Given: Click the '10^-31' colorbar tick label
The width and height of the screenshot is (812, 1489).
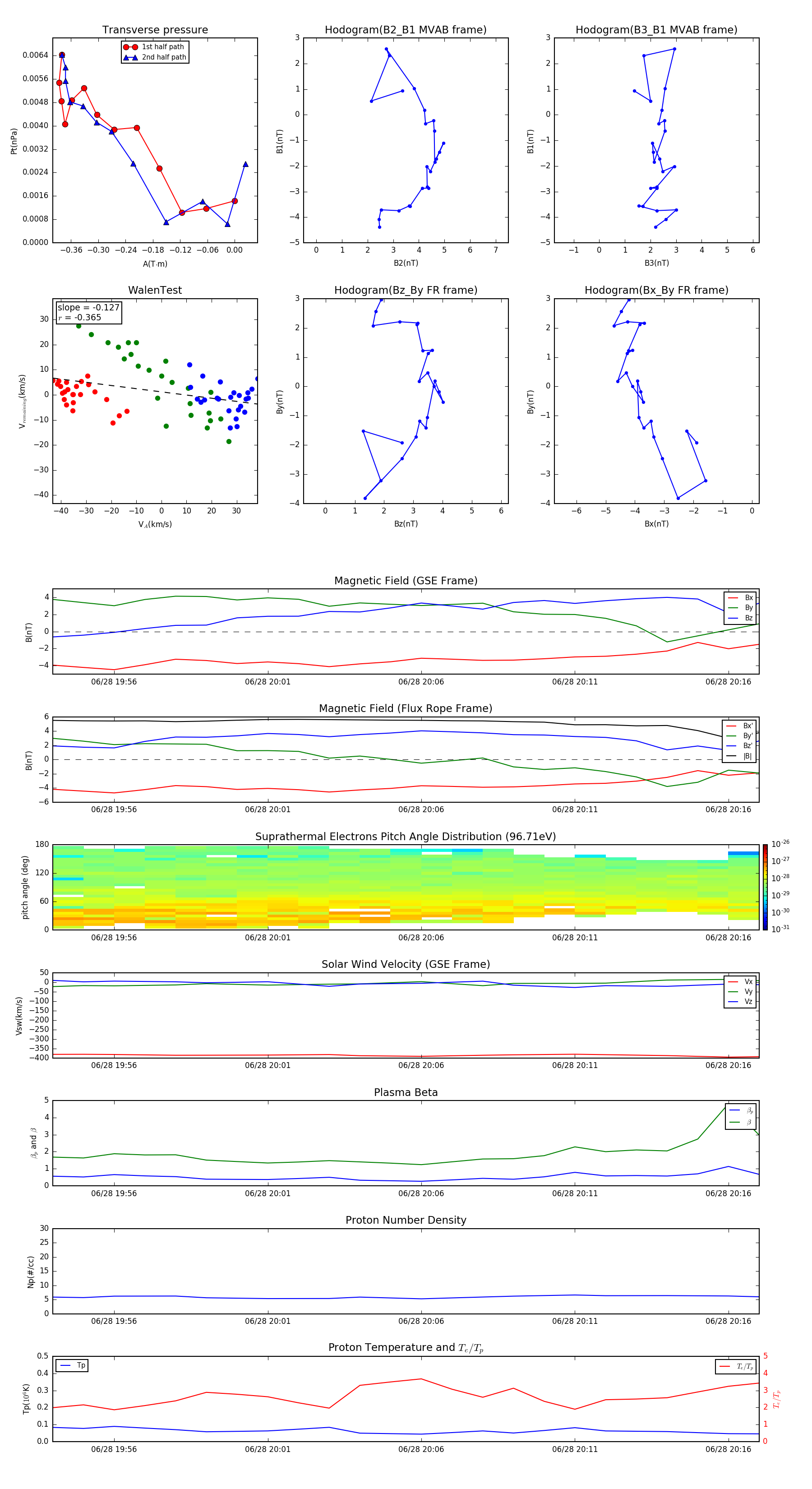Looking at the screenshot, I should [x=780, y=929].
